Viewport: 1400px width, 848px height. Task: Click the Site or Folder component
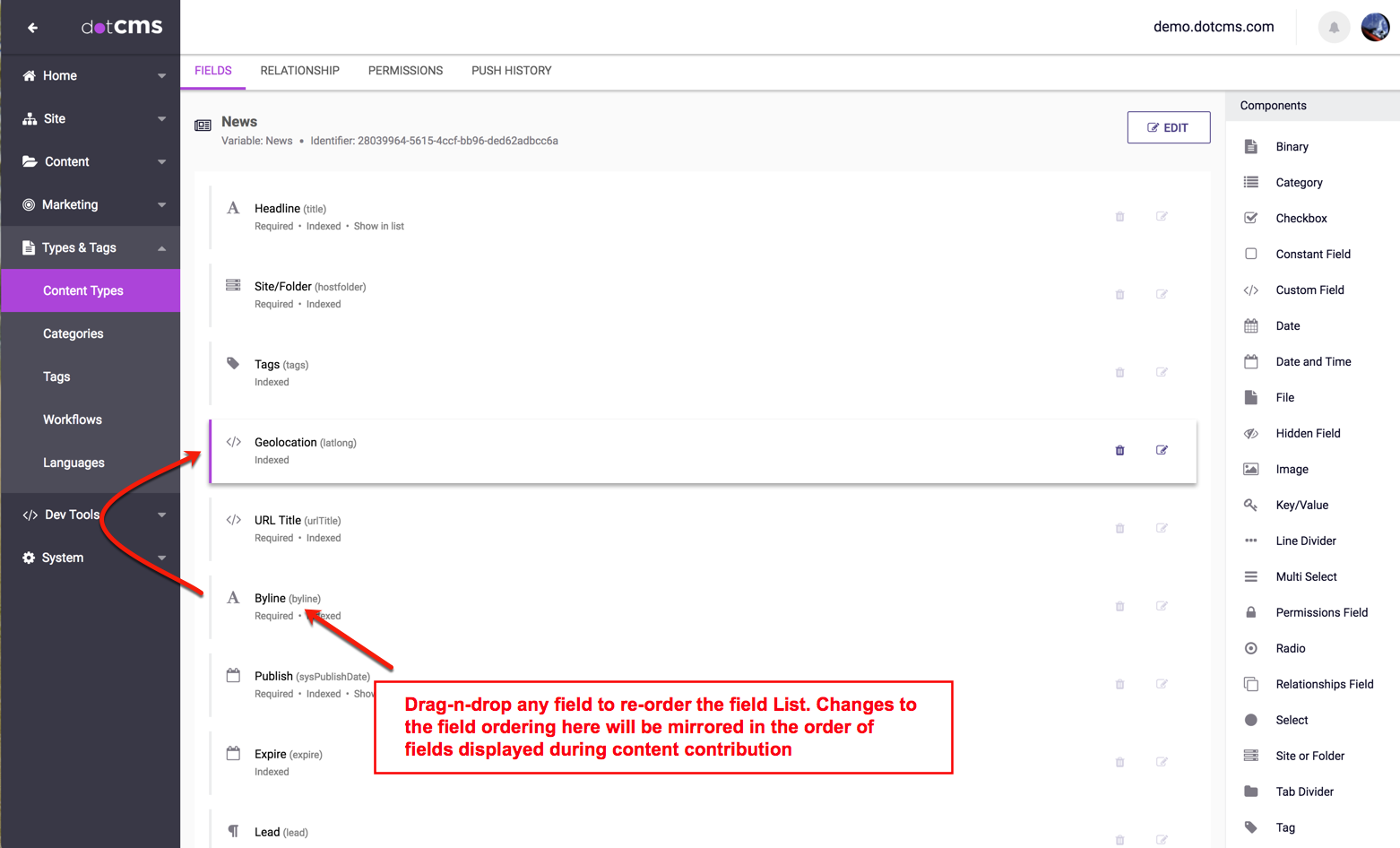(x=1312, y=756)
